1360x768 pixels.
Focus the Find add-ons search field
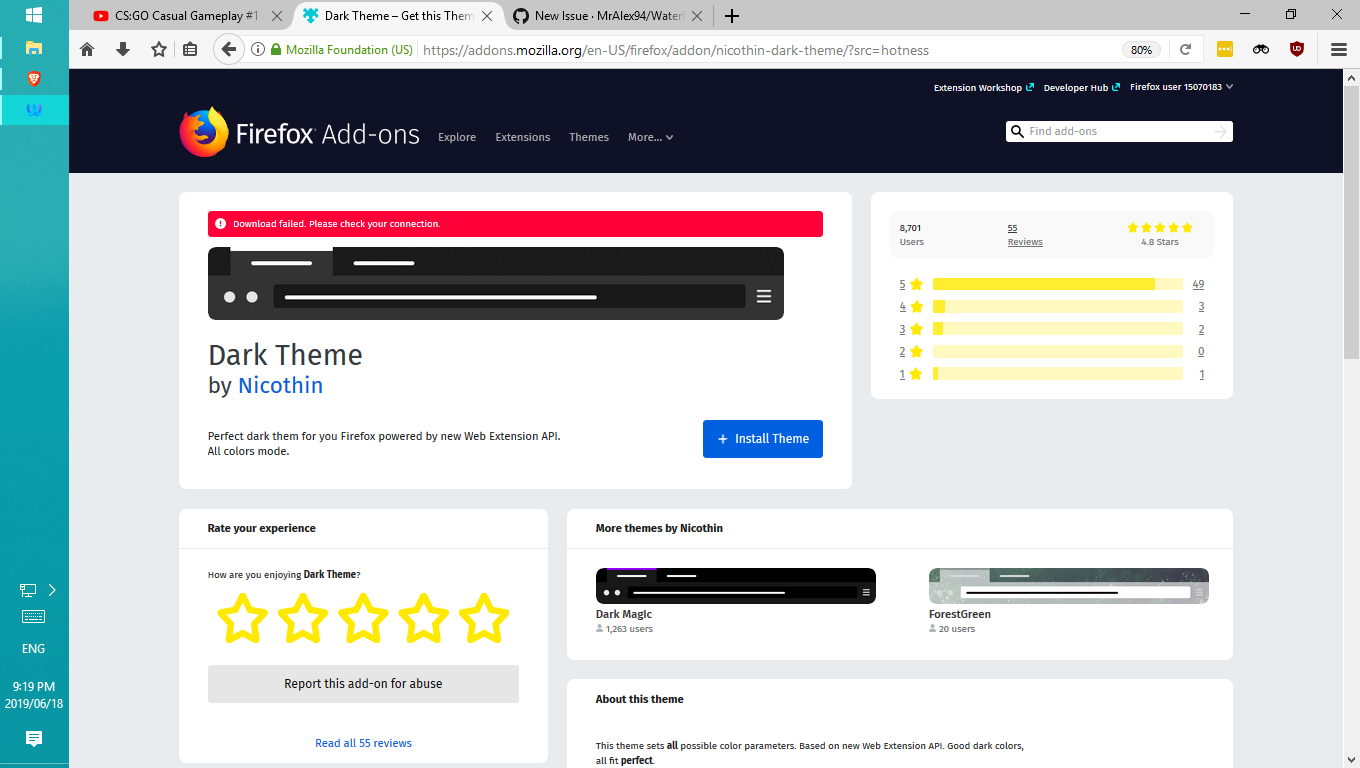[x=1119, y=131]
